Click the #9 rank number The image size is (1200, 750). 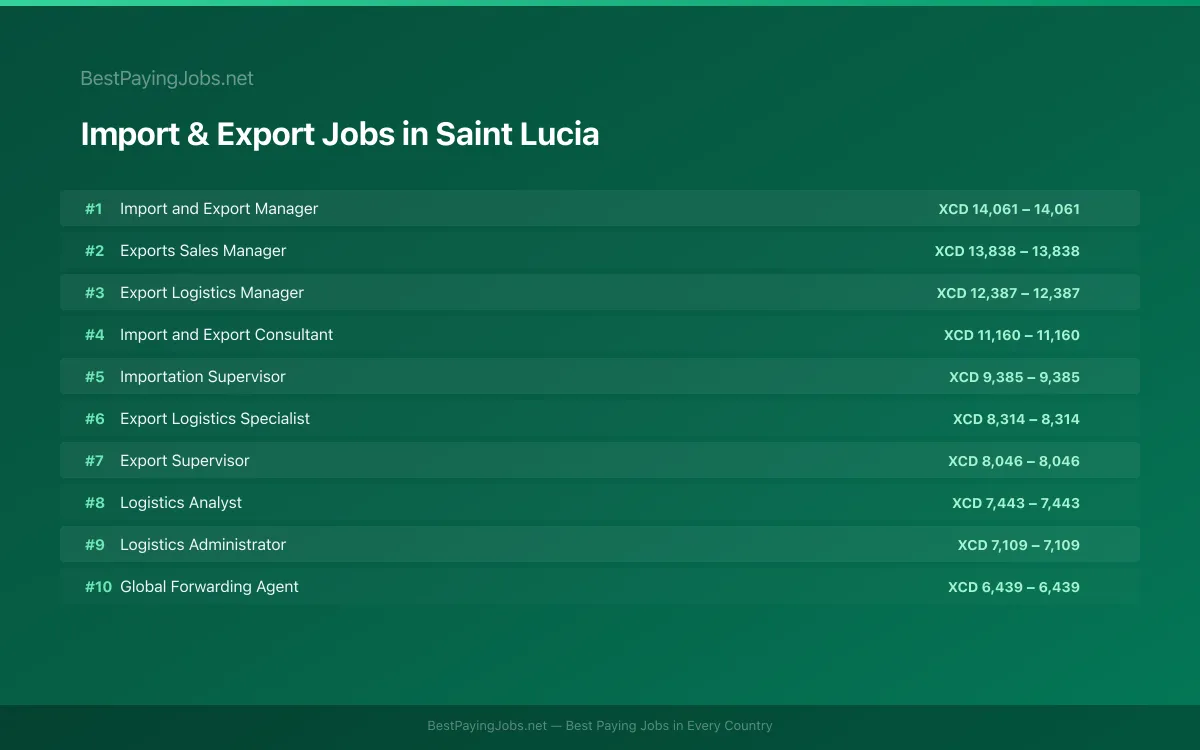coord(94,545)
